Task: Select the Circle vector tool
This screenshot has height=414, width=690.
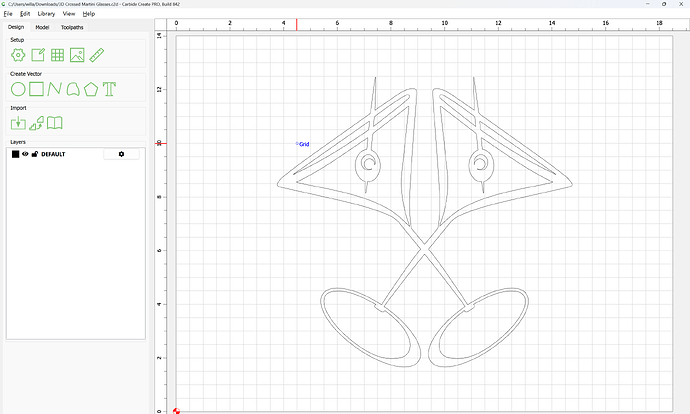Action: 18,89
